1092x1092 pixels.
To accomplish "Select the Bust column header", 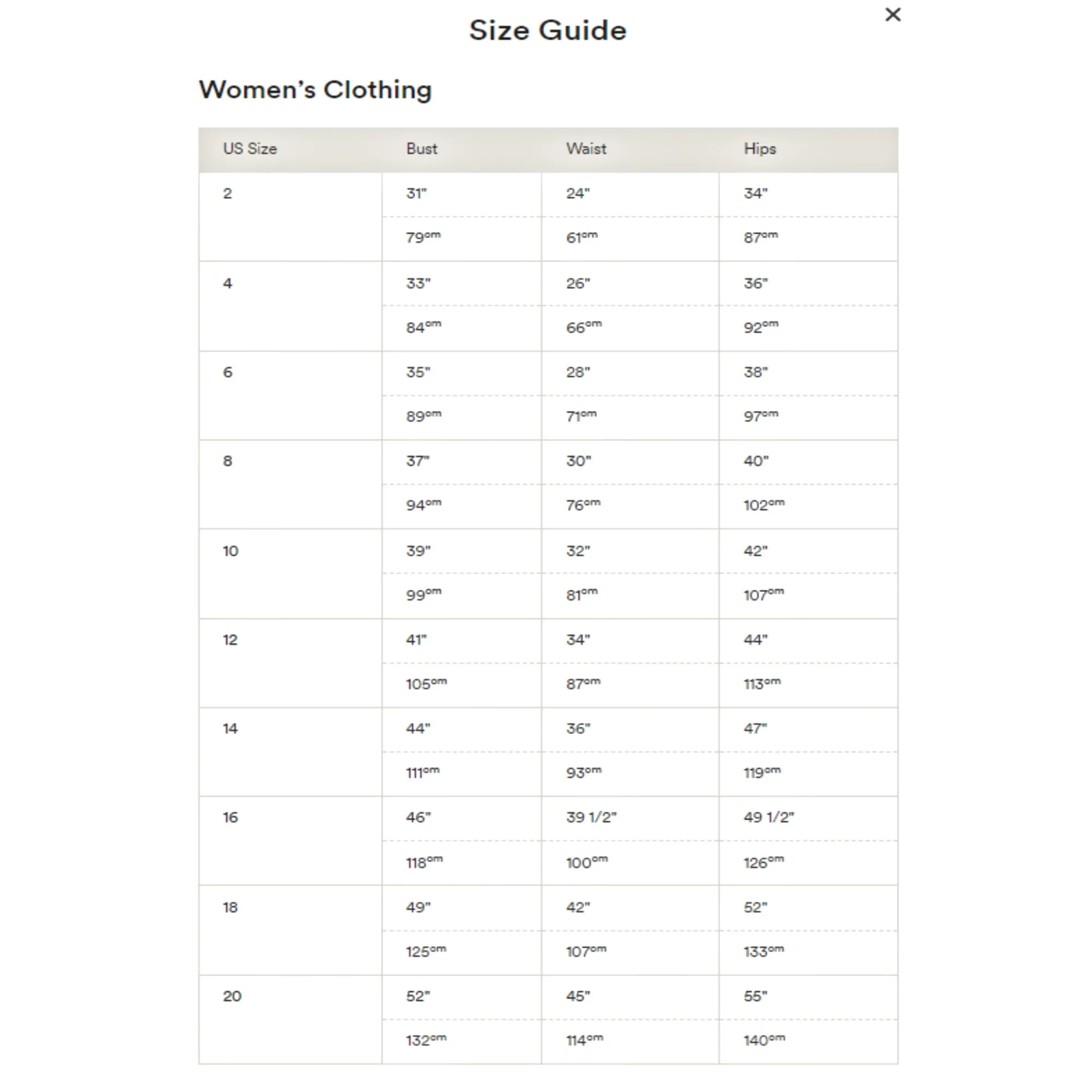I will click(422, 149).
